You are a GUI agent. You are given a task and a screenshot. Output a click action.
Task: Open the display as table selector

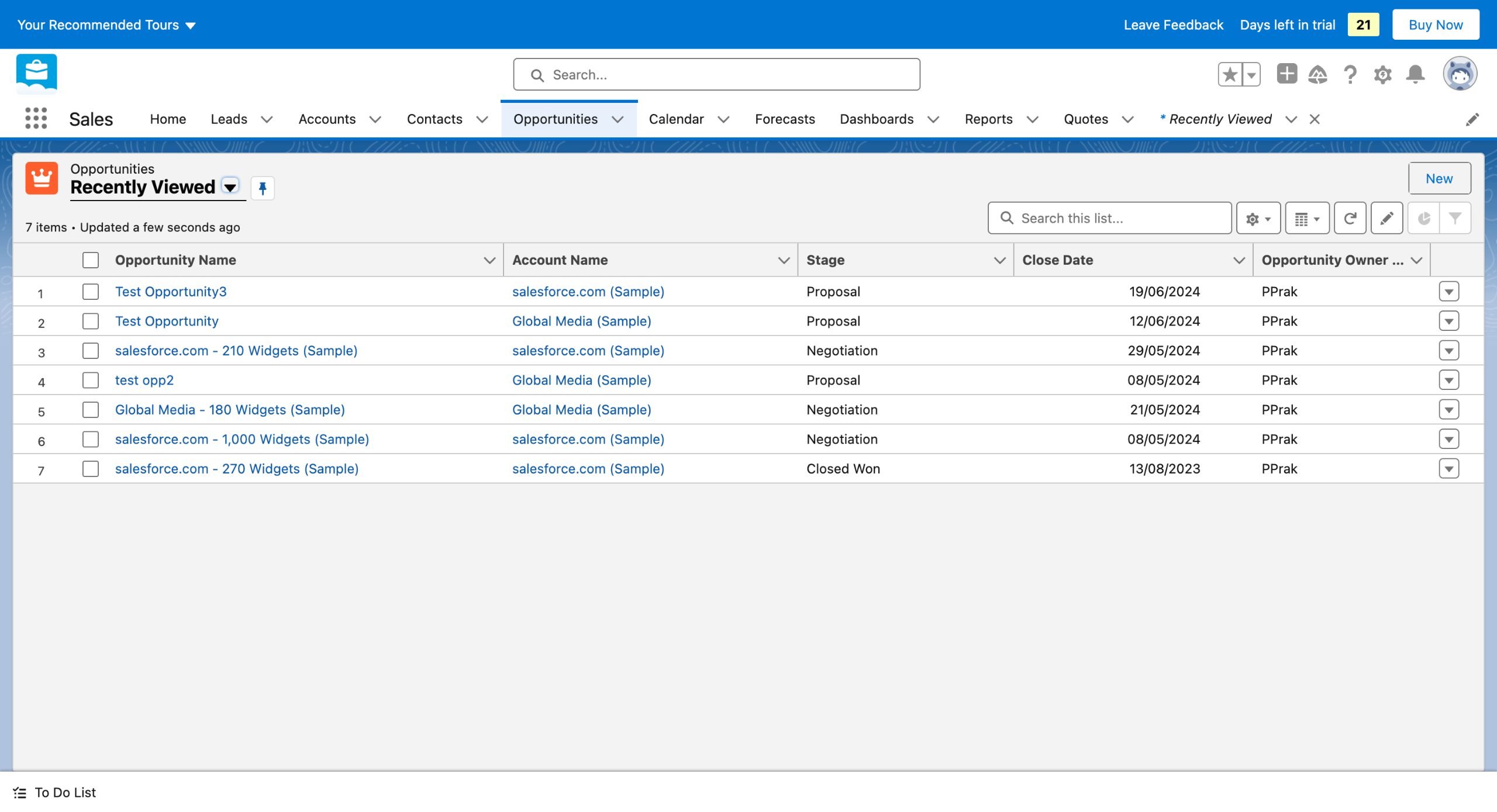click(1308, 218)
